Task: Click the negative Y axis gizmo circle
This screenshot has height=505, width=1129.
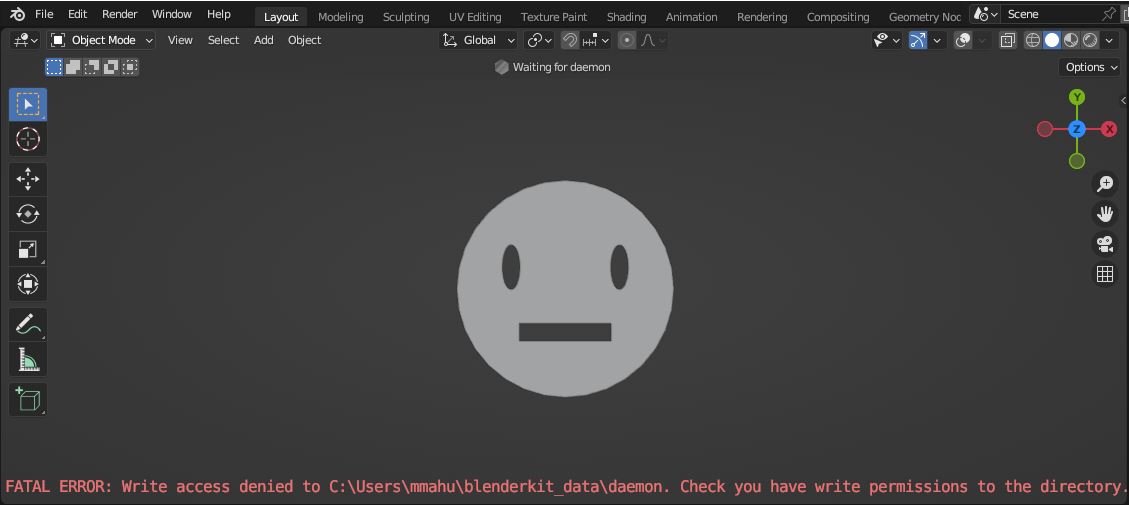Action: [1076, 161]
